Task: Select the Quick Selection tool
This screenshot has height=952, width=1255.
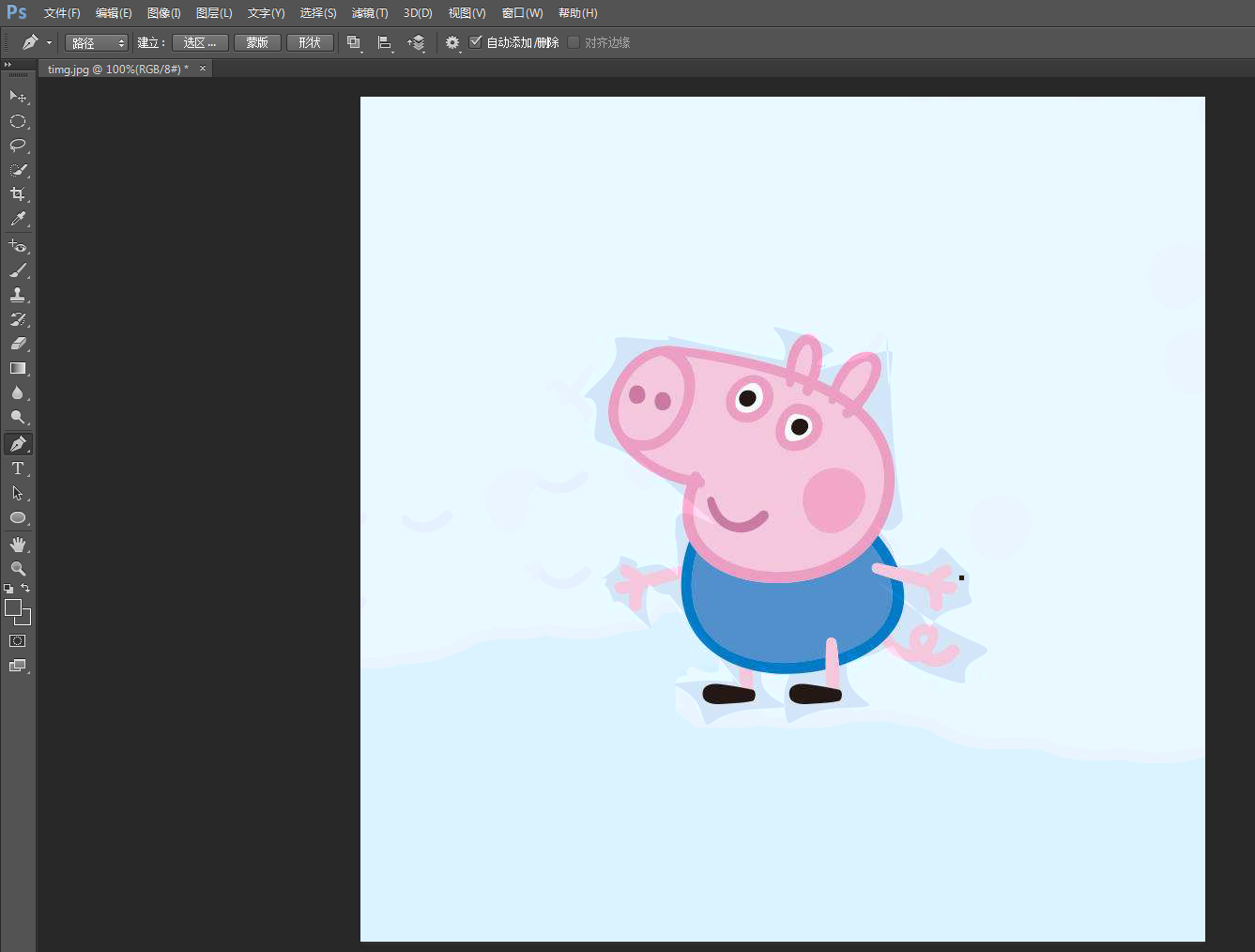Action: 18,170
